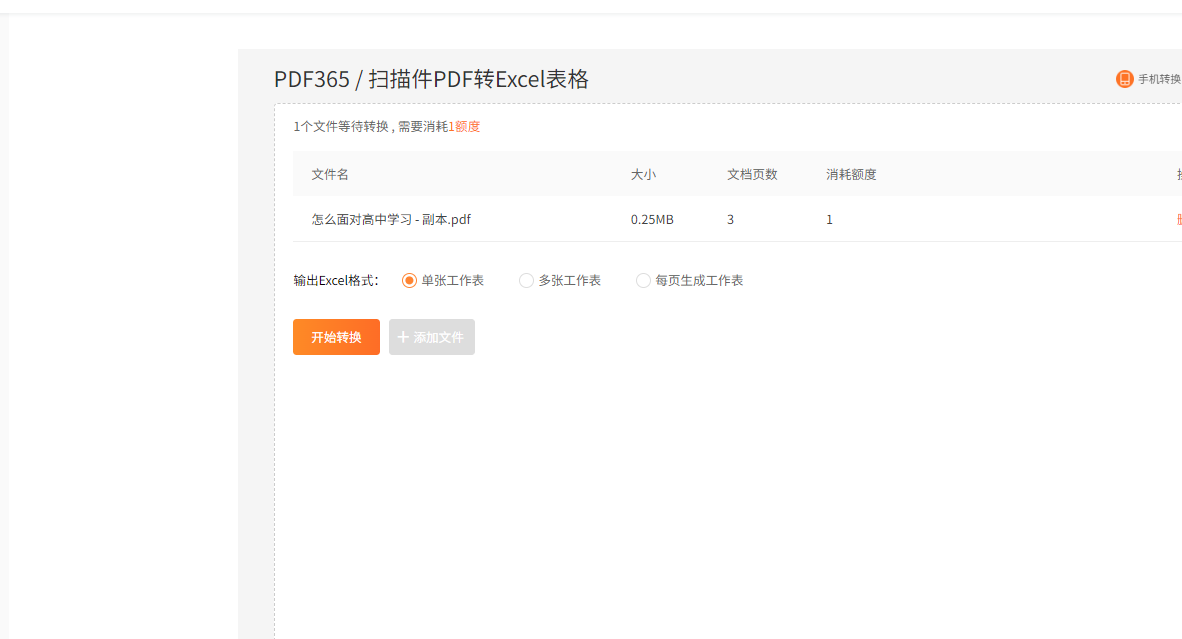Click the orange row action at right edge
1182x639 pixels.
1178,220
